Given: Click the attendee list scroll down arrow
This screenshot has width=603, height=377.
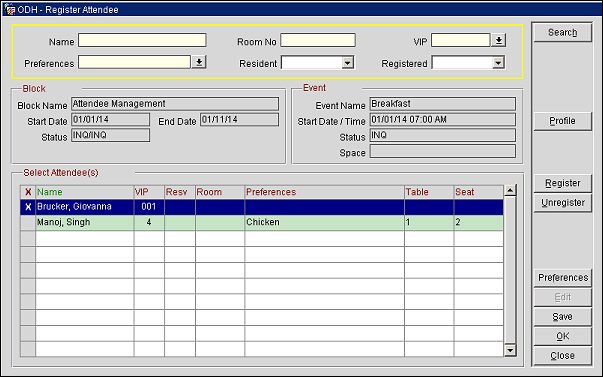Looking at the screenshot, I should click(510, 350).
